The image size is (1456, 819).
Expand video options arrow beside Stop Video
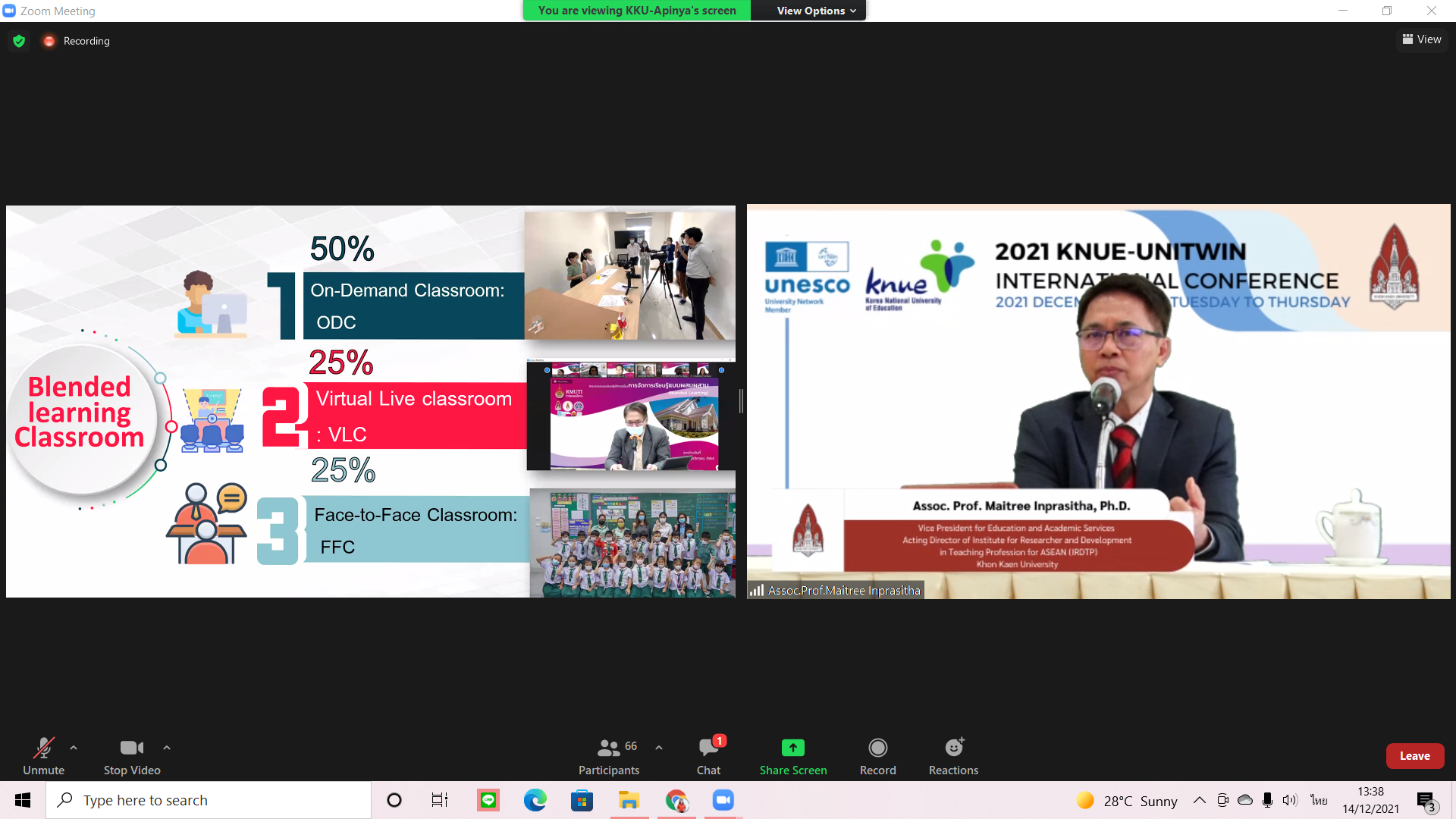pos(167,748)
